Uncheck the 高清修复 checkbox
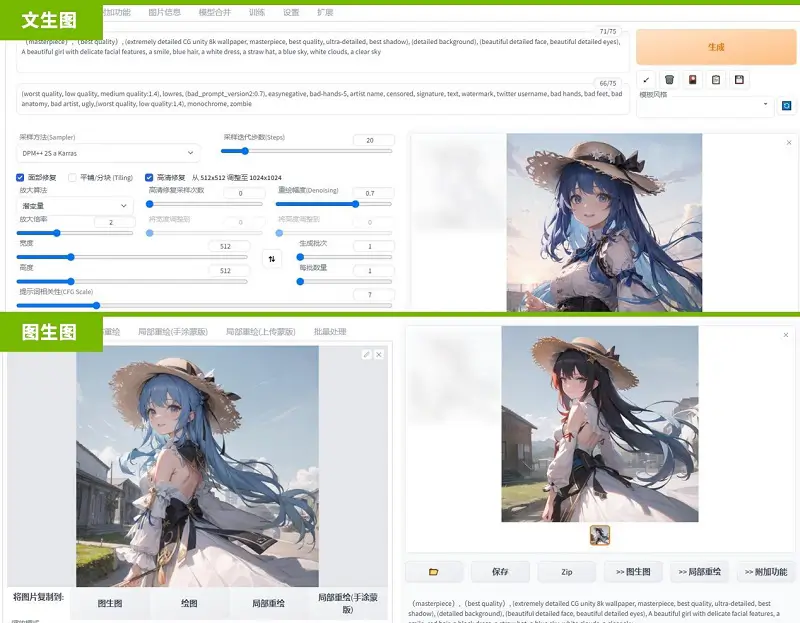This screenshot has height=623, width=800. (x=150, y=177)
